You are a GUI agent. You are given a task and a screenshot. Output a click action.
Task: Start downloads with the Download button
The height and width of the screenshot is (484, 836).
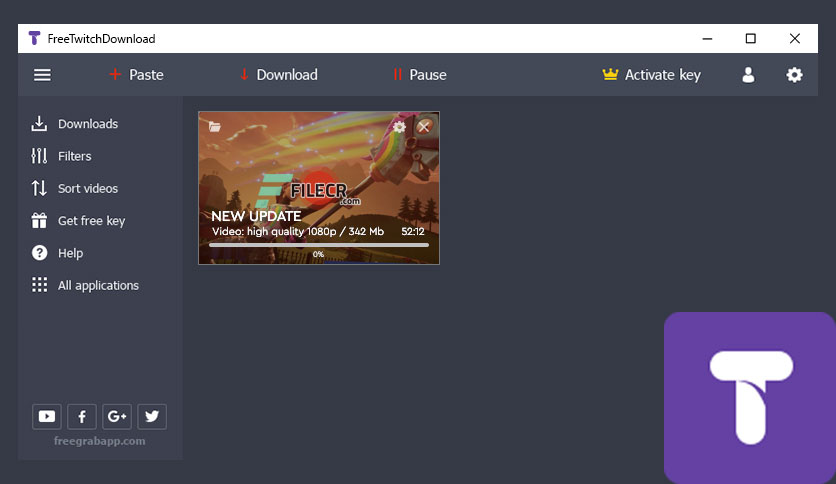coord(279,75)
